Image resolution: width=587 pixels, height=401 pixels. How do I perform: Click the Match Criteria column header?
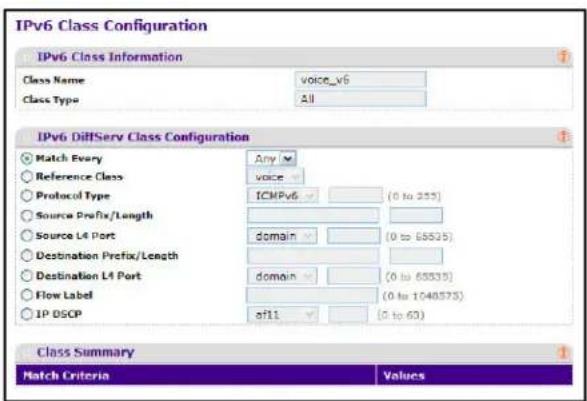(x=195, y=375)
